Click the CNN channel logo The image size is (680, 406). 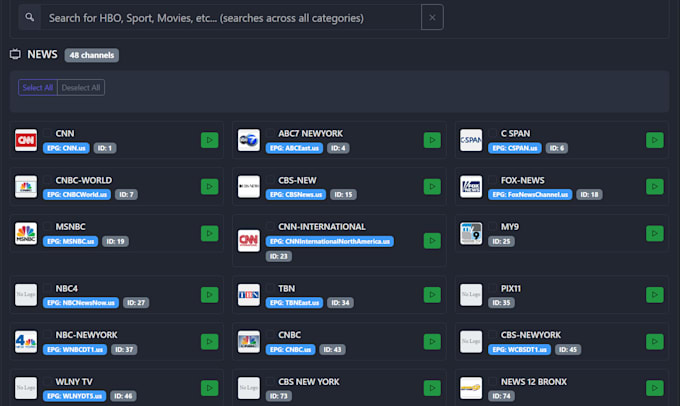pos(26,140)
